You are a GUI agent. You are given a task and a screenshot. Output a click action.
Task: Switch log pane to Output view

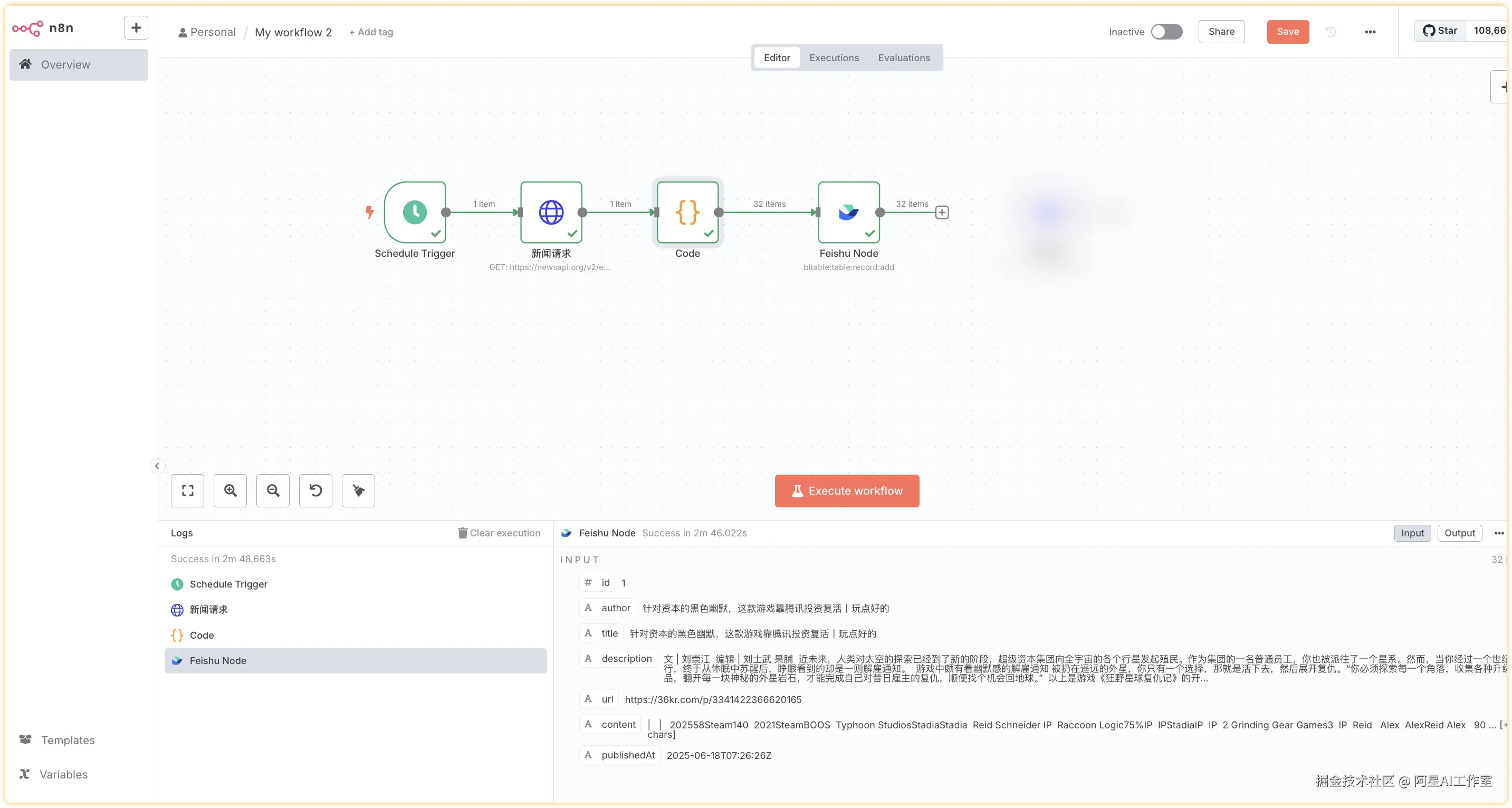[x=1459, y=533]
